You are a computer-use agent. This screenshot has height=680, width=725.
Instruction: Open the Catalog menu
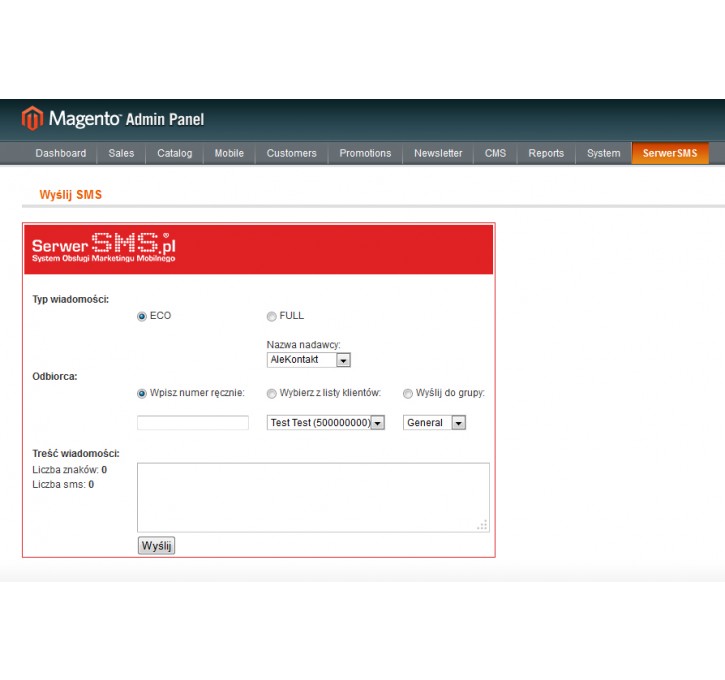click(174, 153)
